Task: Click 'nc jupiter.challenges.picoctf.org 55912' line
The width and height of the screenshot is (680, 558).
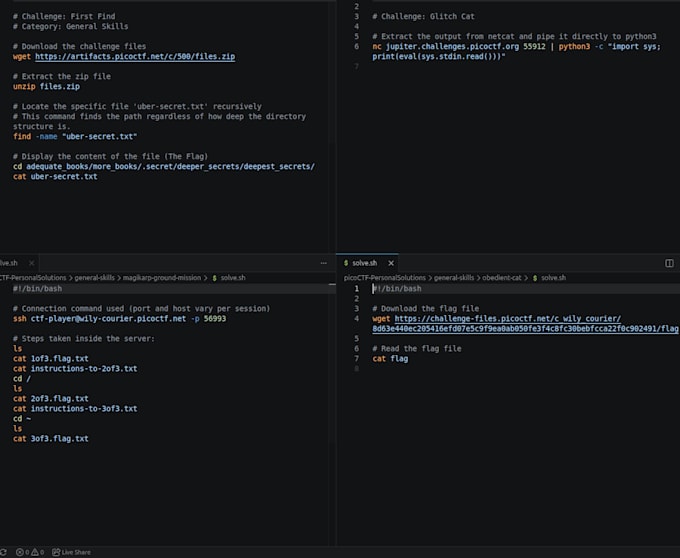Action: click(x=516, y=46)
